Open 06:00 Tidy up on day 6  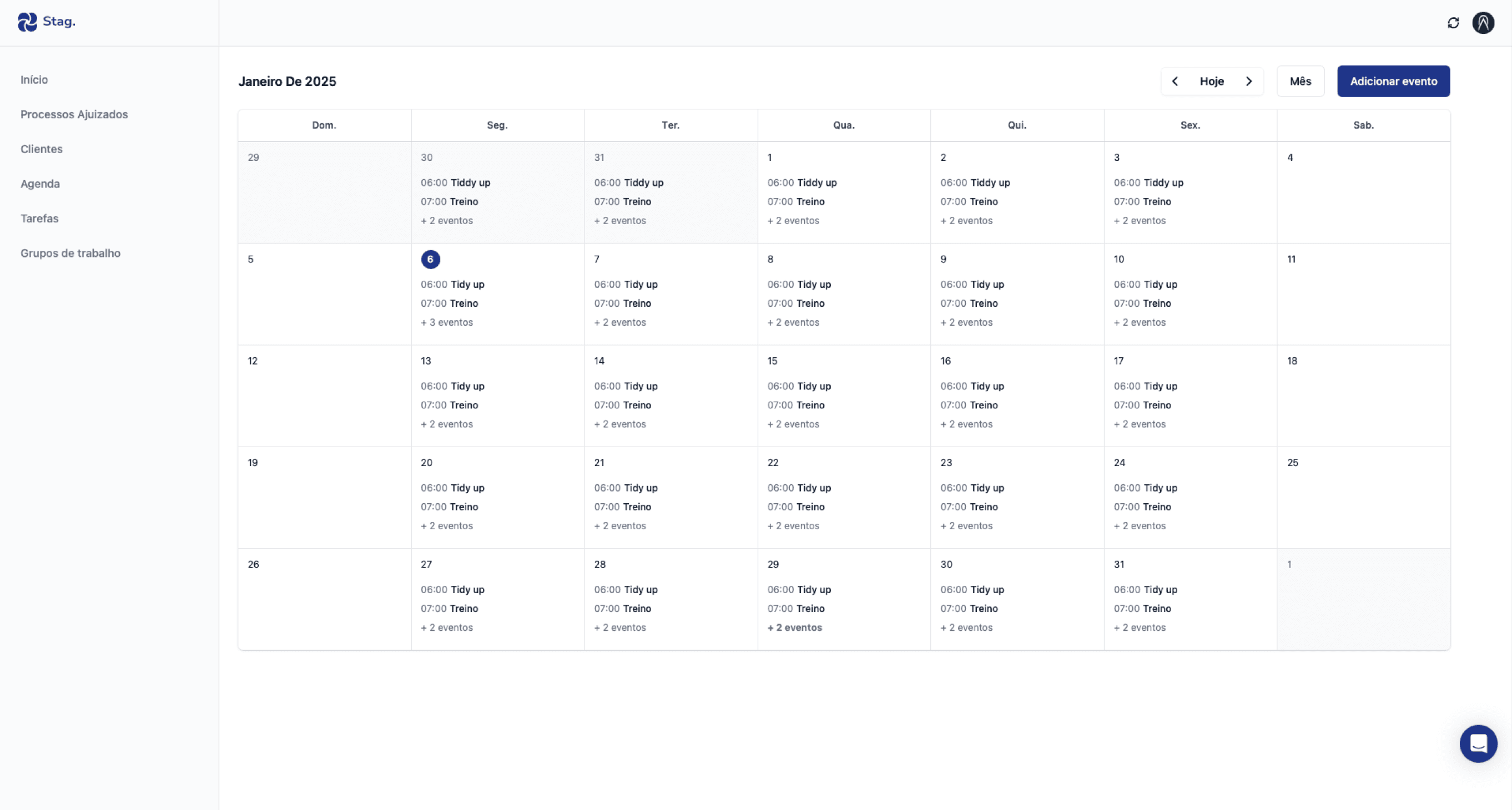(452, 285)
